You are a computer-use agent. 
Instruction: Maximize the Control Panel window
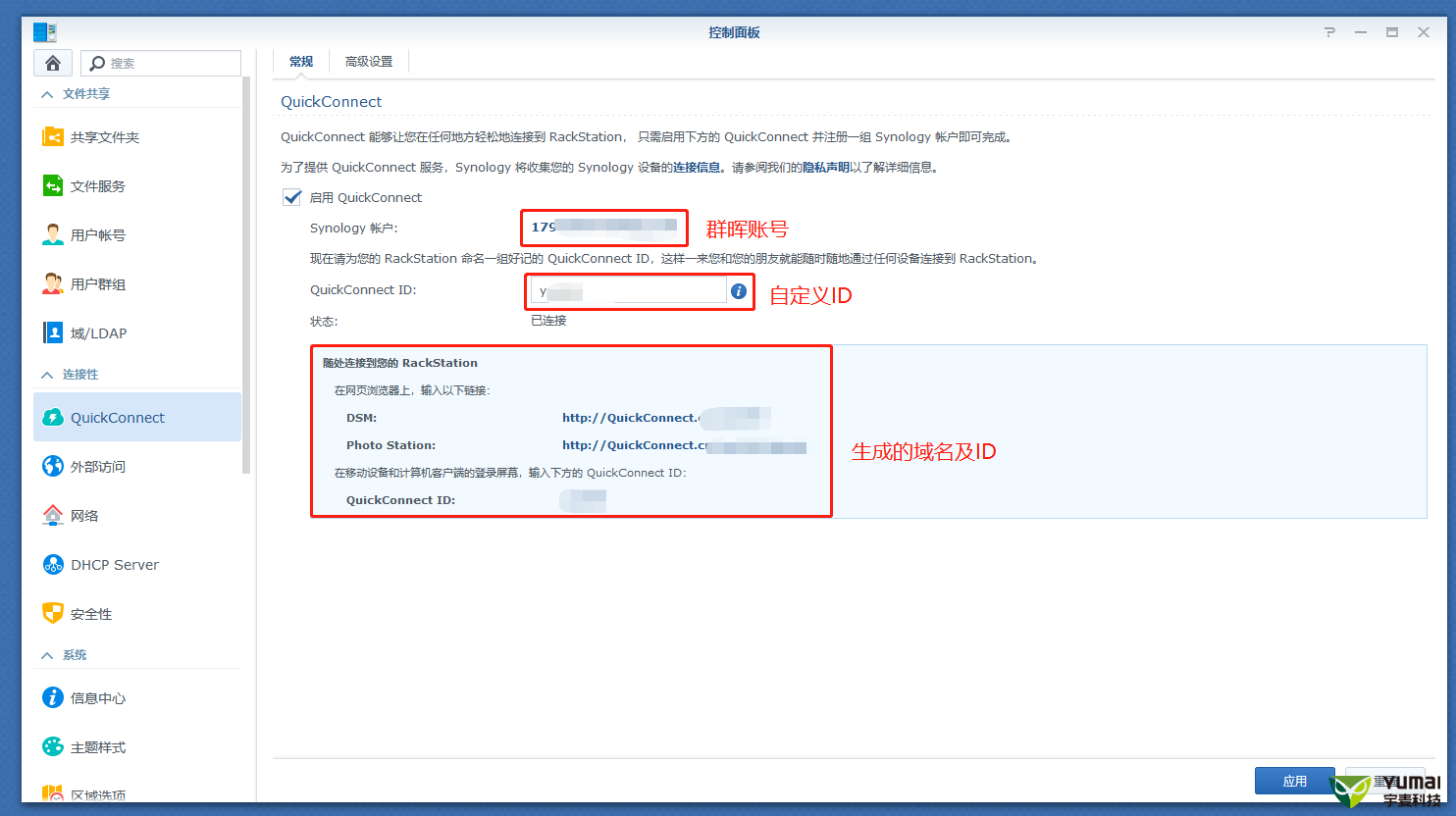click(x=1391, y=32)
